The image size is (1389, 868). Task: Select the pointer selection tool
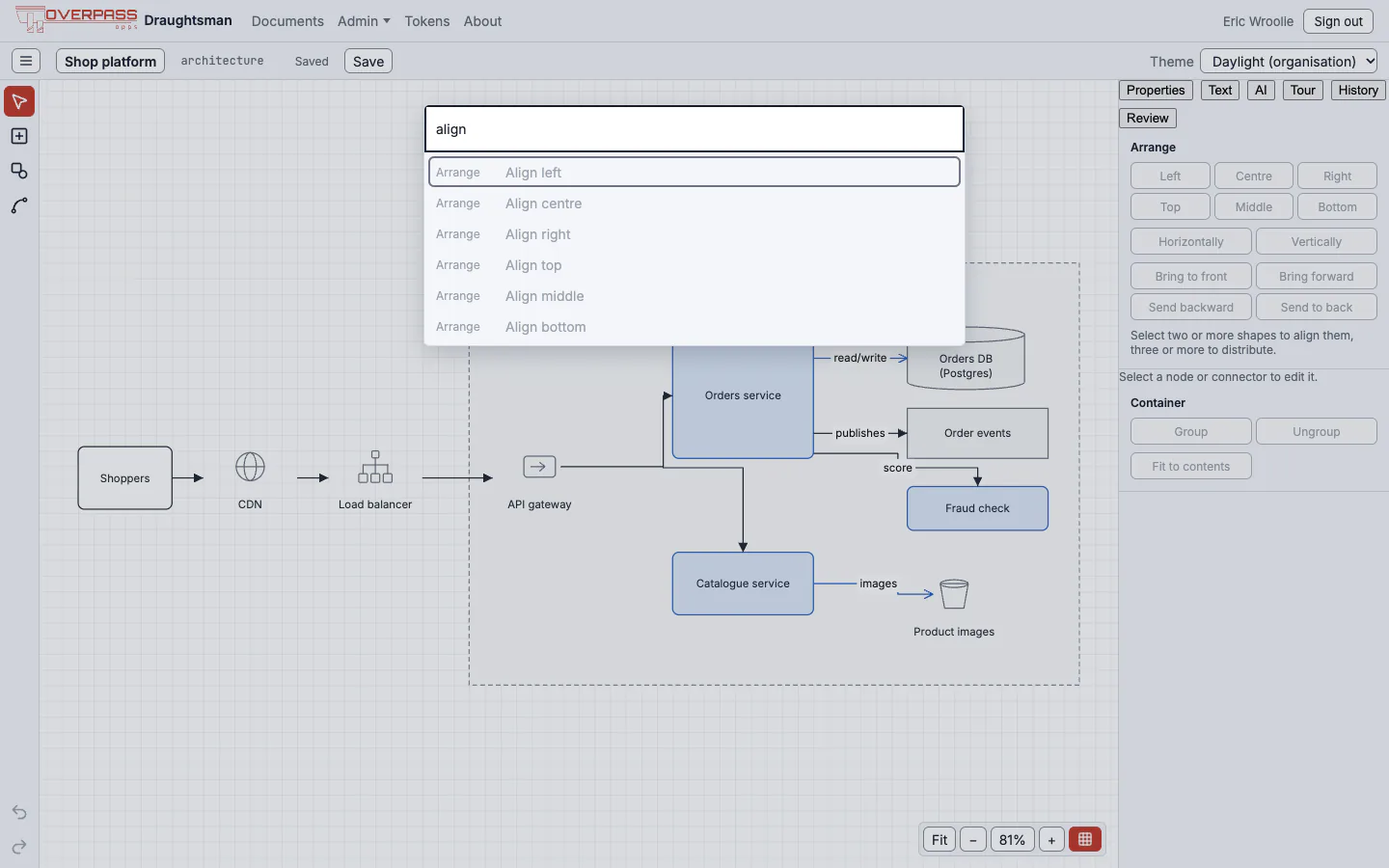click(19, 101)
